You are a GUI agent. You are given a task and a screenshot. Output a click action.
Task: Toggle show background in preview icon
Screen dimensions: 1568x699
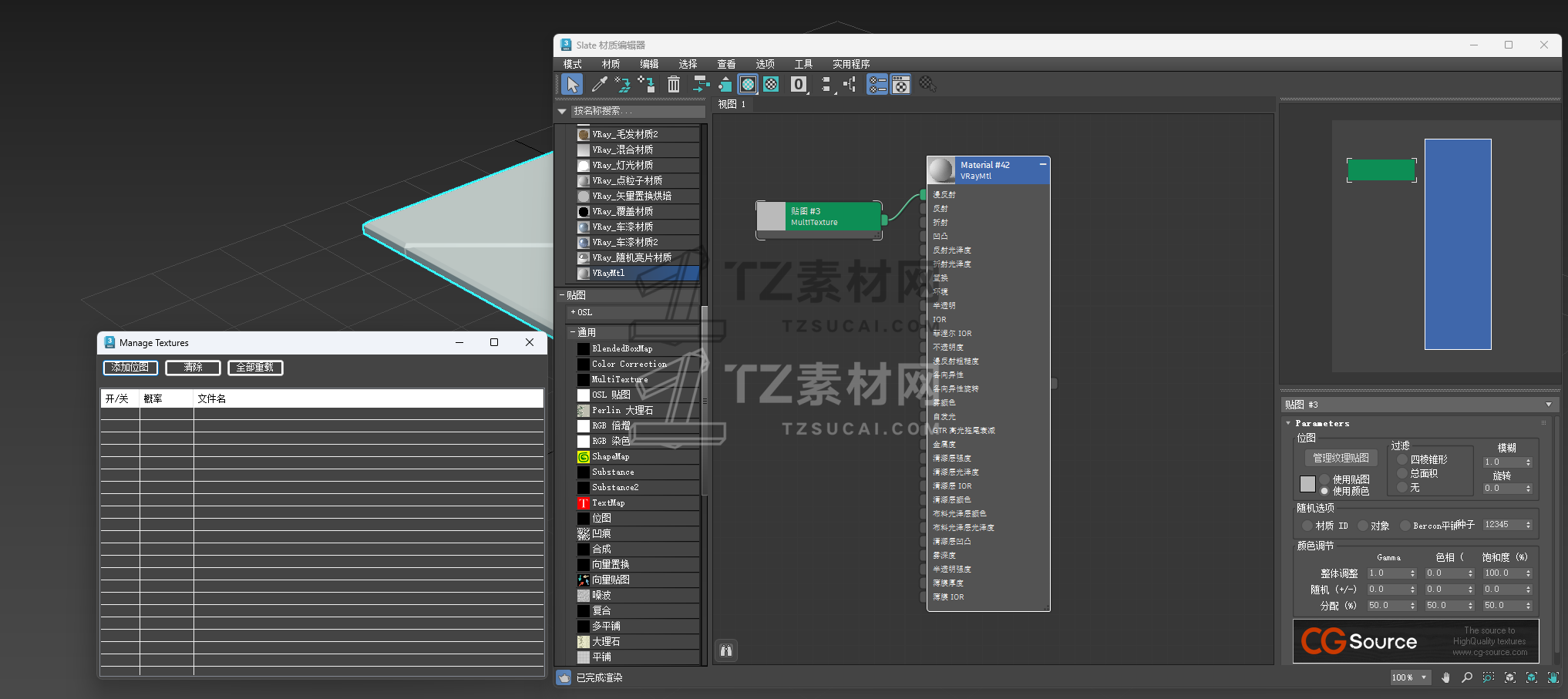pos(771,84)
